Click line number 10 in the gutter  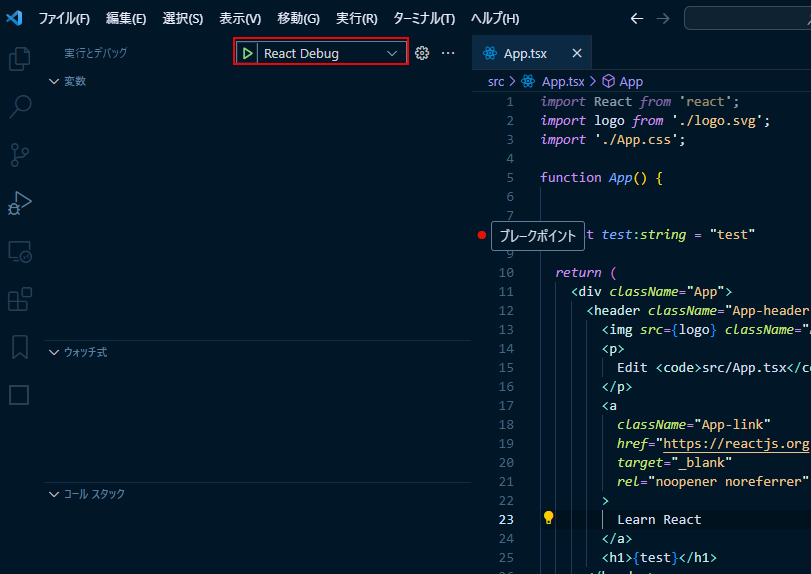(506, 273)
